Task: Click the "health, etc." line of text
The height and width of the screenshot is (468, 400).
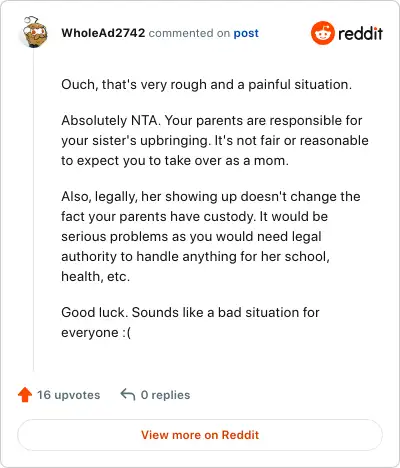Action: (x=95, y=276)
